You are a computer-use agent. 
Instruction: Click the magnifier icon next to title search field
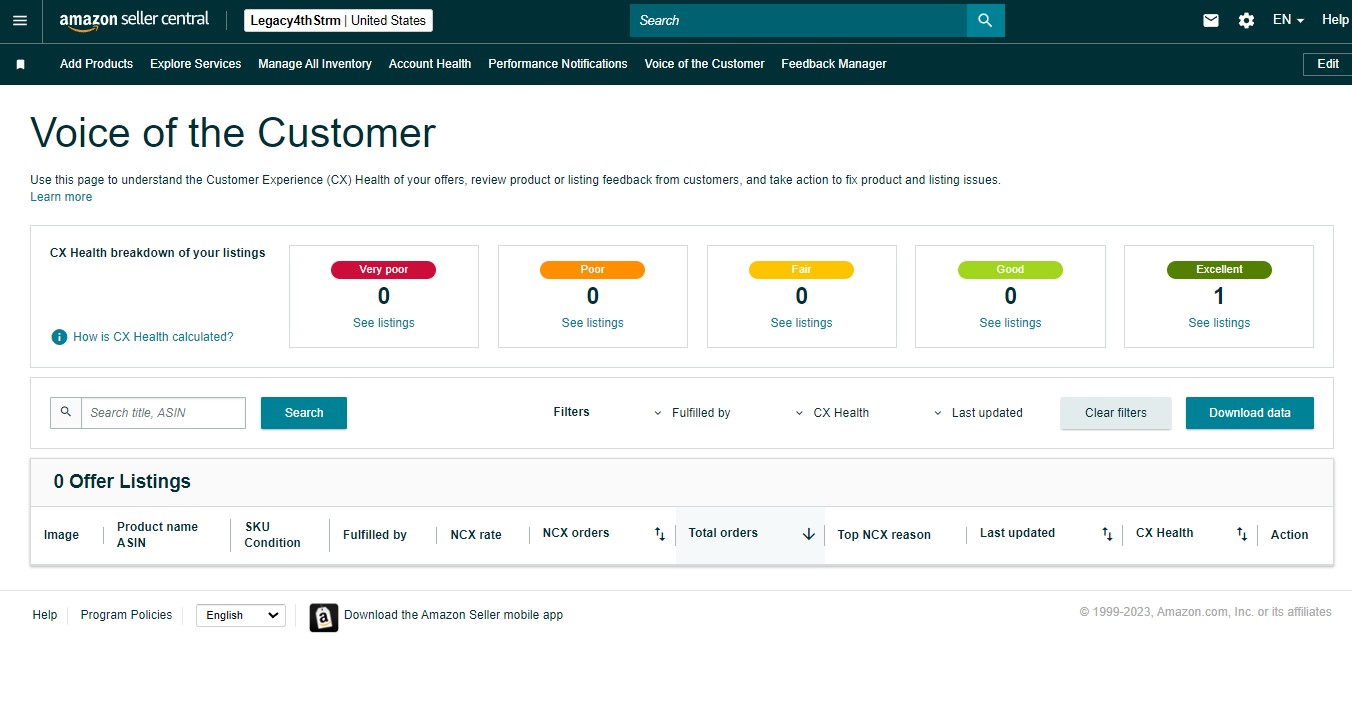pyautogui.click(x=66, y=412)
